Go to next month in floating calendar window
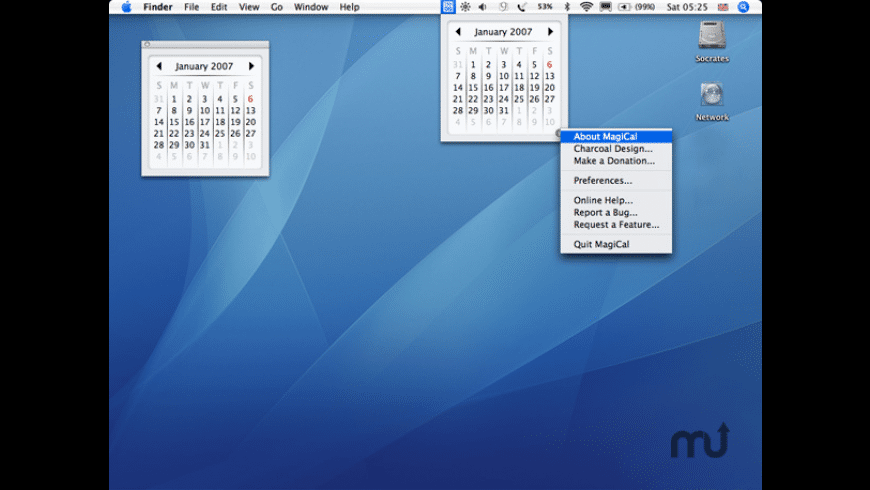This screenshot has height=490, width=870. pos(251,66)
